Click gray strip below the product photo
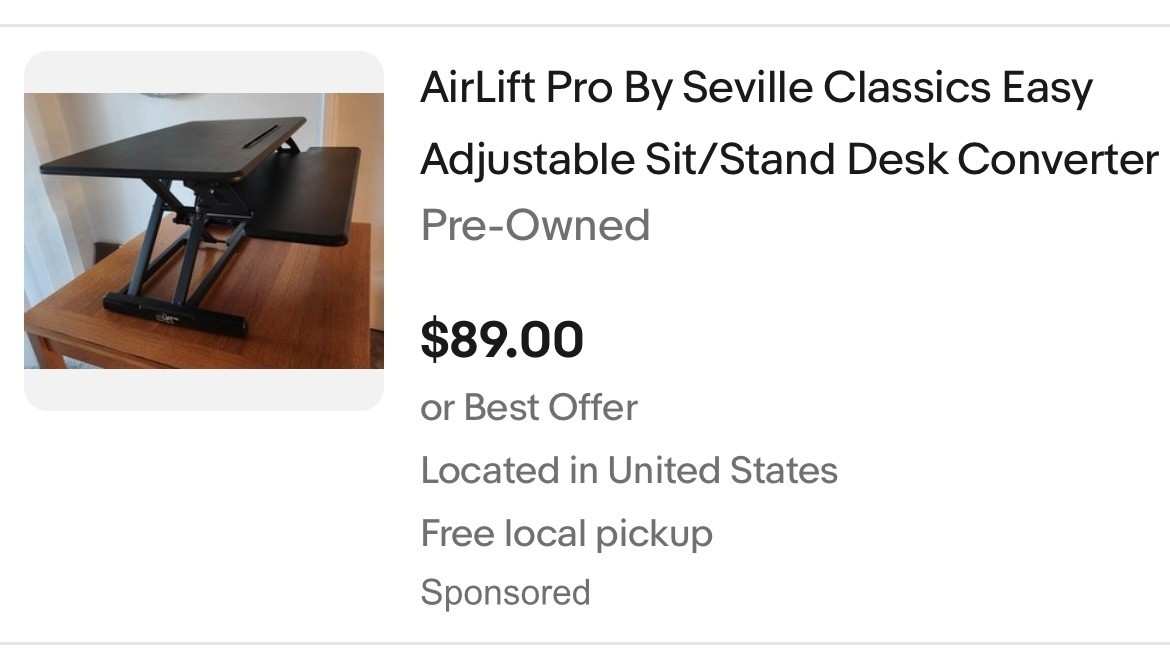Image resolution: width=1170 pixels, height=659 pixels. pos(203,389)
